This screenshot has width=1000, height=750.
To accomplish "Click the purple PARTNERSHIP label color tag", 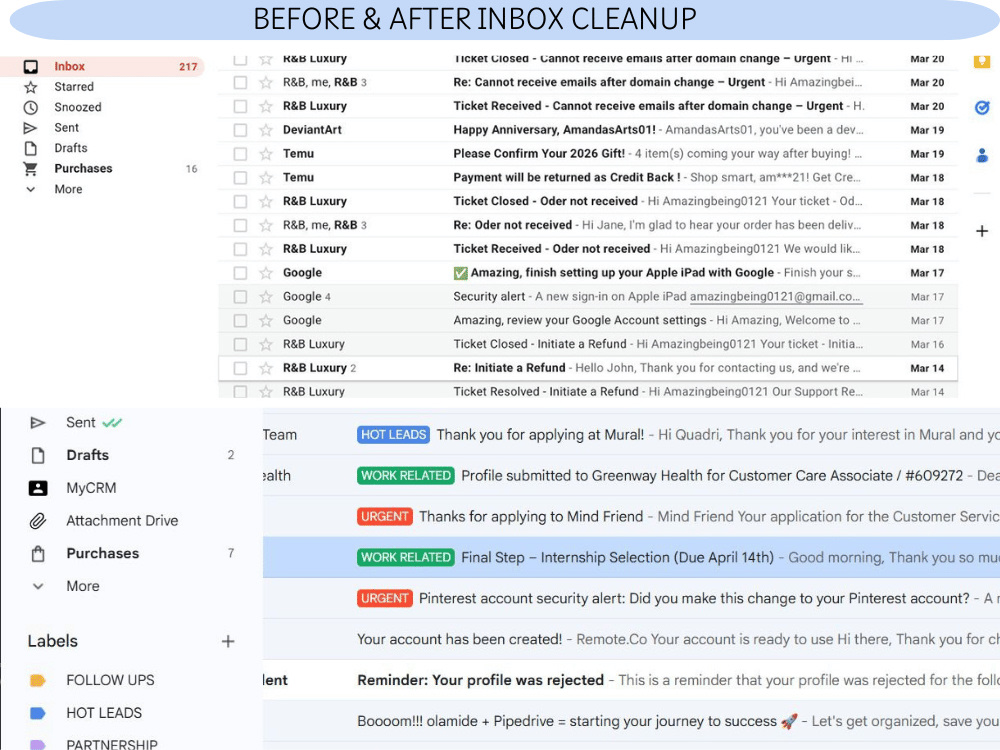I will [38, 744].
